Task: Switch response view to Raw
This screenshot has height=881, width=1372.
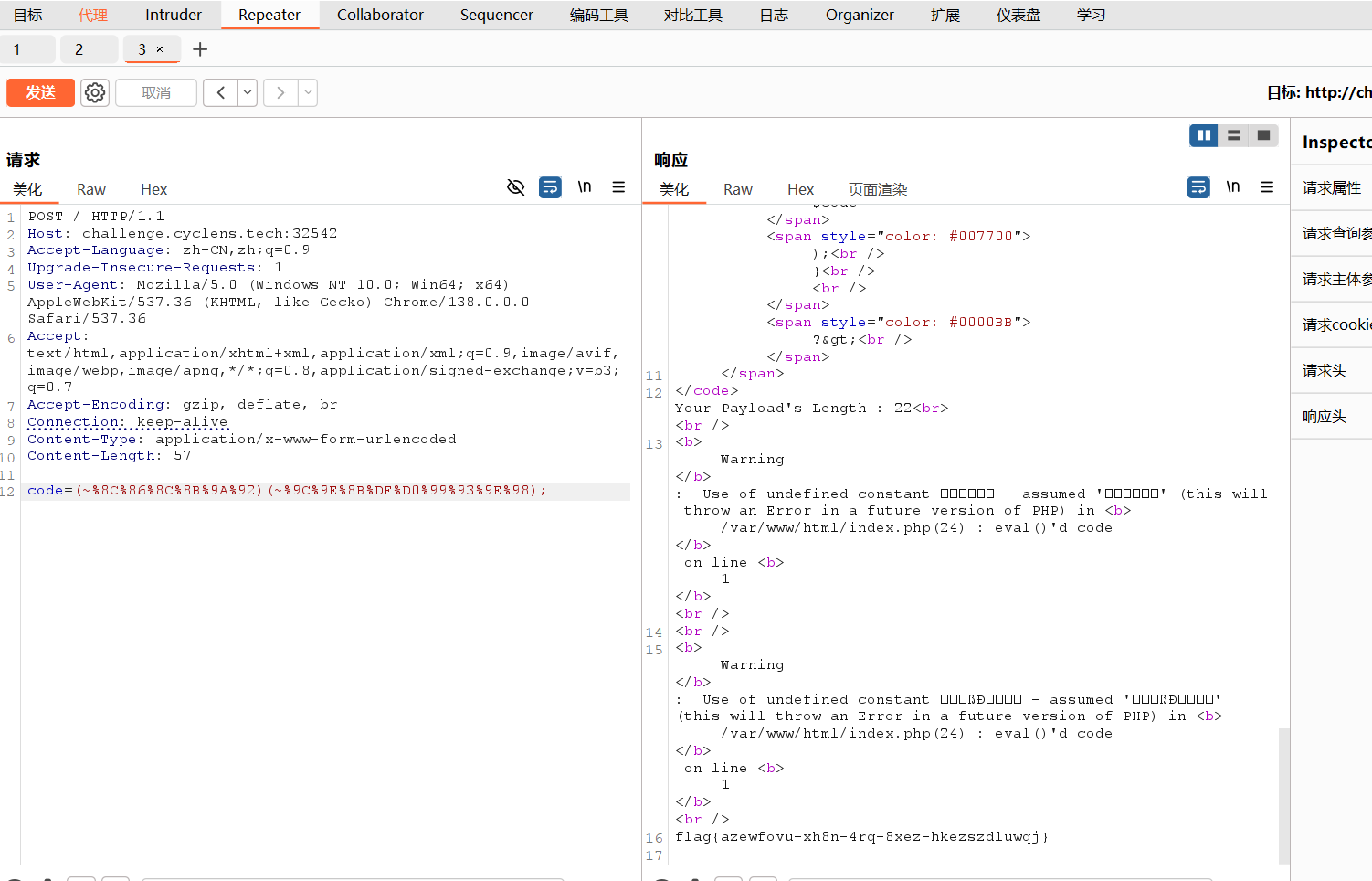Action: [x=738, y=189]
